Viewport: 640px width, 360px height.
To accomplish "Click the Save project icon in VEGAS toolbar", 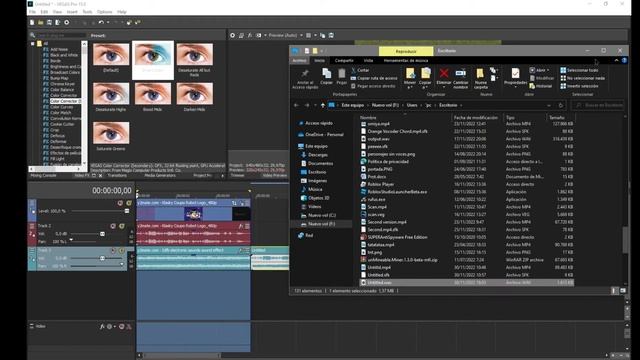I will (49, 22).
